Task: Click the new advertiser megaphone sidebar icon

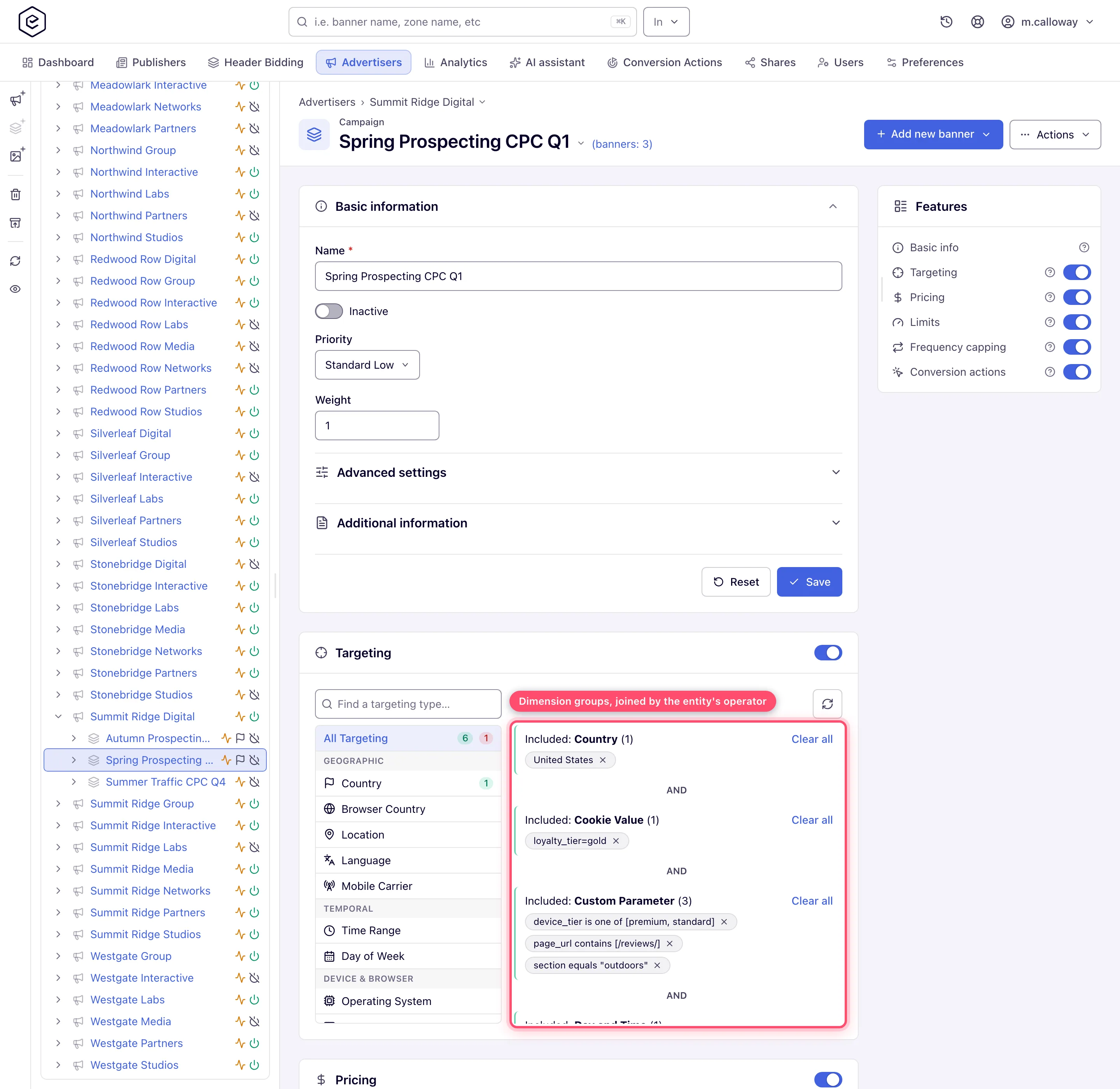Action: 17,99
